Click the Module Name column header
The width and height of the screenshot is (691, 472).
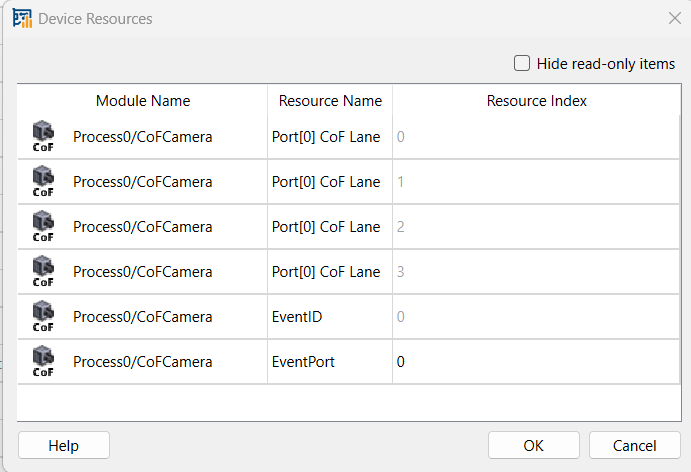pos(143,100)
